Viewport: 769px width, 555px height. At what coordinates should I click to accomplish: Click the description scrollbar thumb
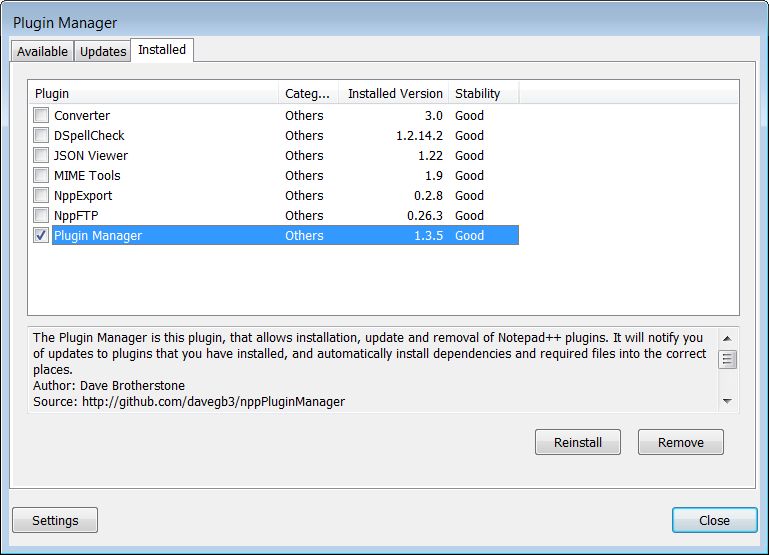727,359
